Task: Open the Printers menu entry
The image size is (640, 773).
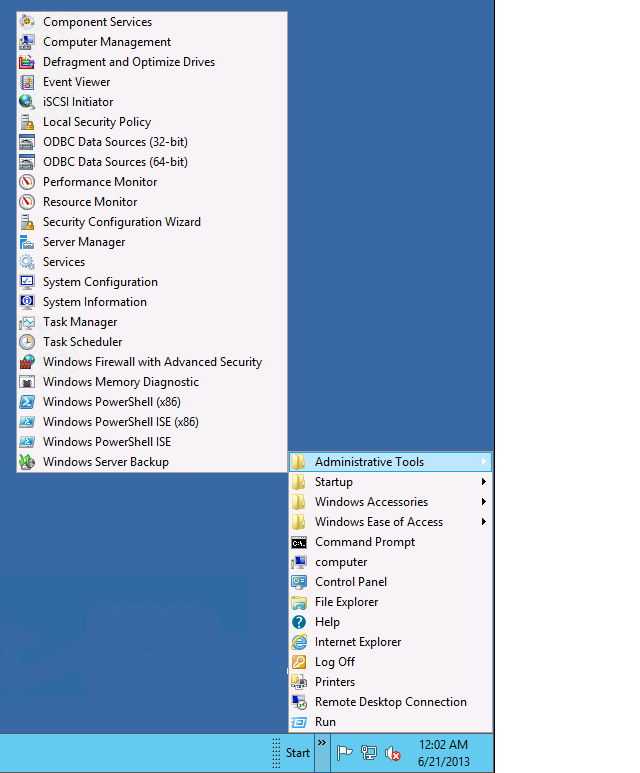Action: 391,682
